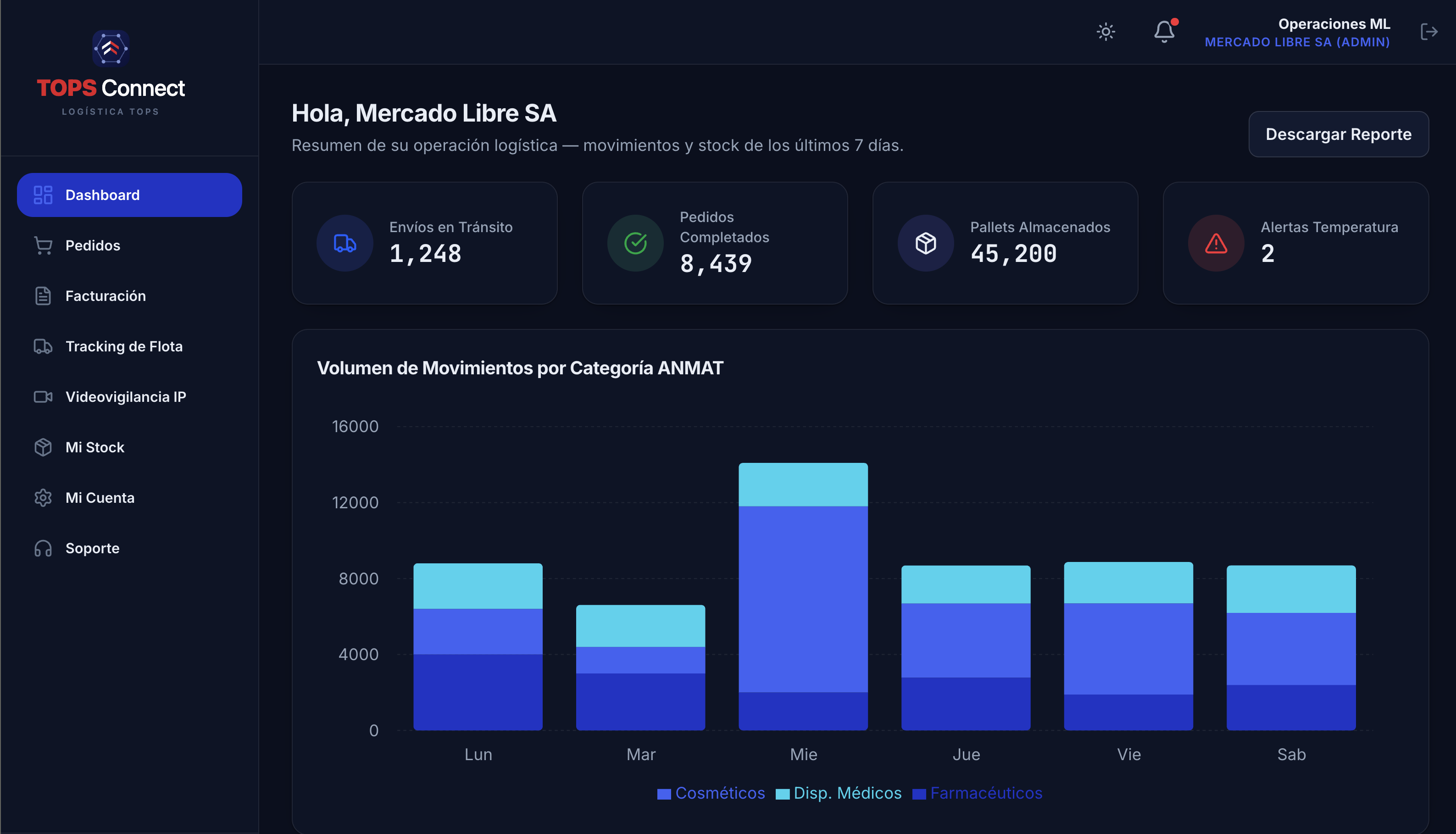Click the Tracking de Flota truck icon
Screen dimensions: 1456x834
(x=43, y=346)
